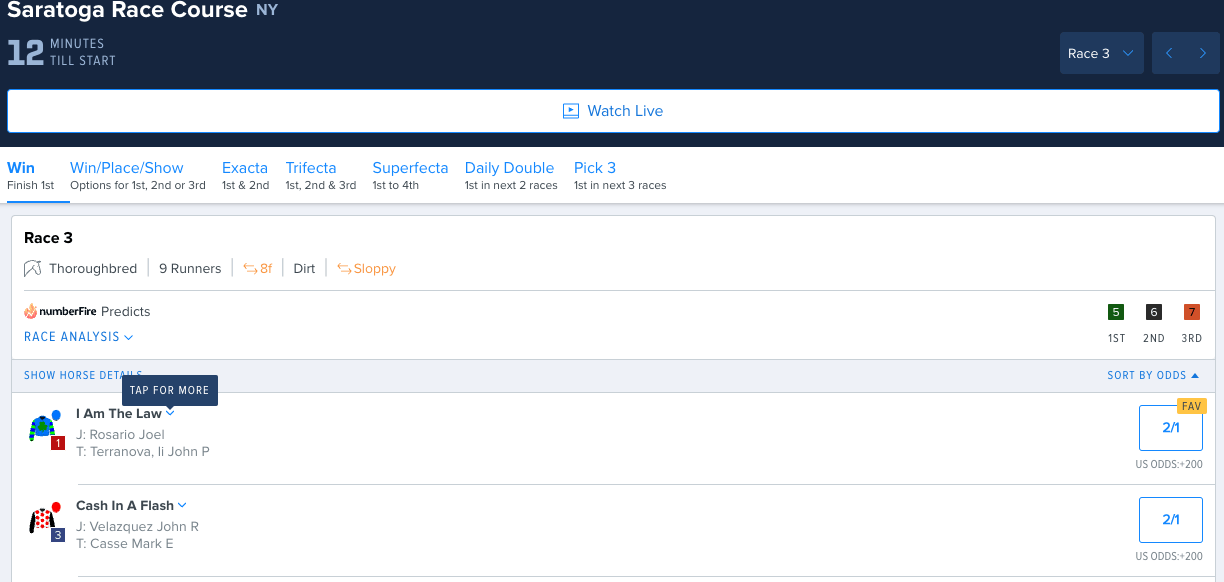This screenshot has height=582, width=1224.
Task: Click Show Horse Details link
Action: point(83,376)
